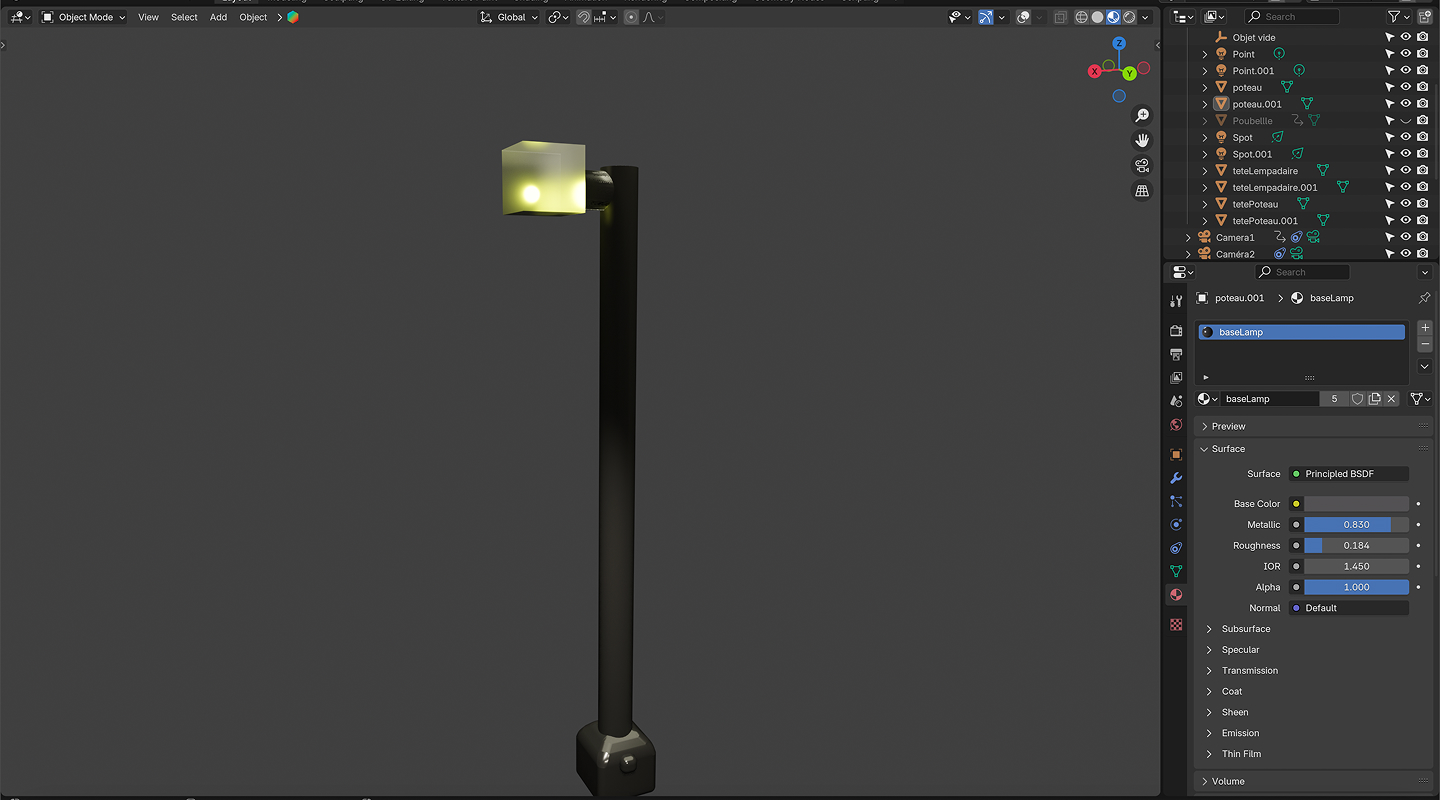Open the Add menu in viewport header

pos(218,17)
